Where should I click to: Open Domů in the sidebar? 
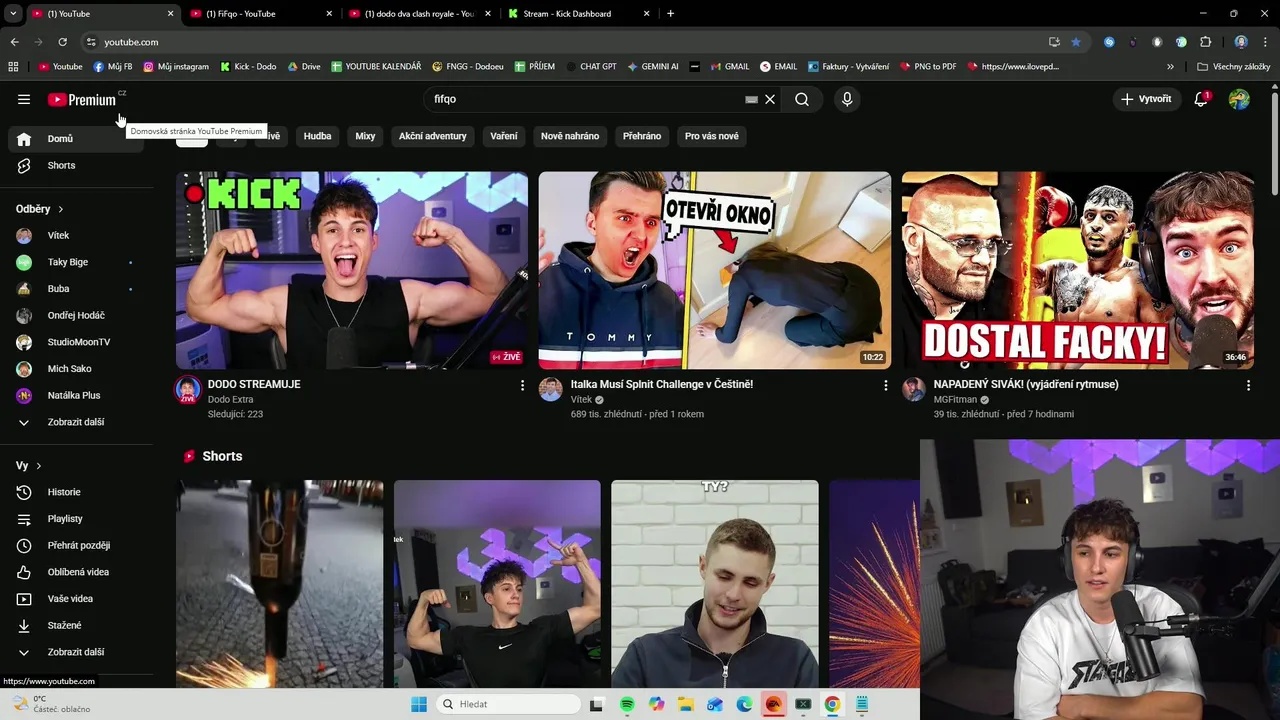(76, 139)
